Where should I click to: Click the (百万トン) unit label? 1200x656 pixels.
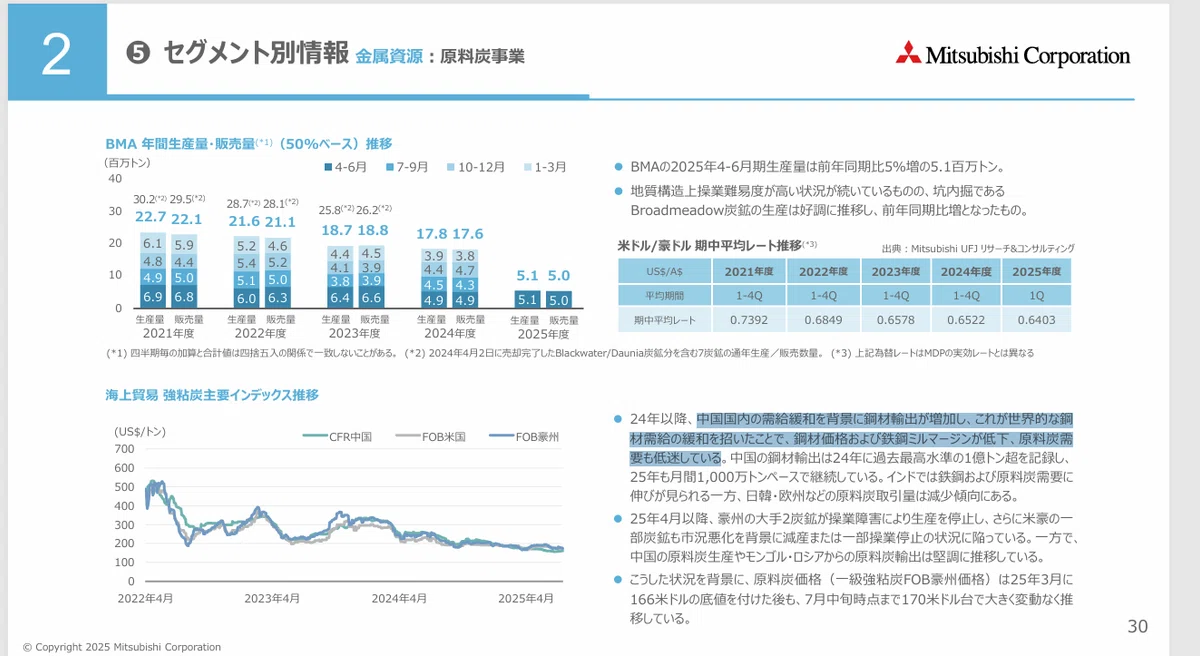tap(128, 162)
